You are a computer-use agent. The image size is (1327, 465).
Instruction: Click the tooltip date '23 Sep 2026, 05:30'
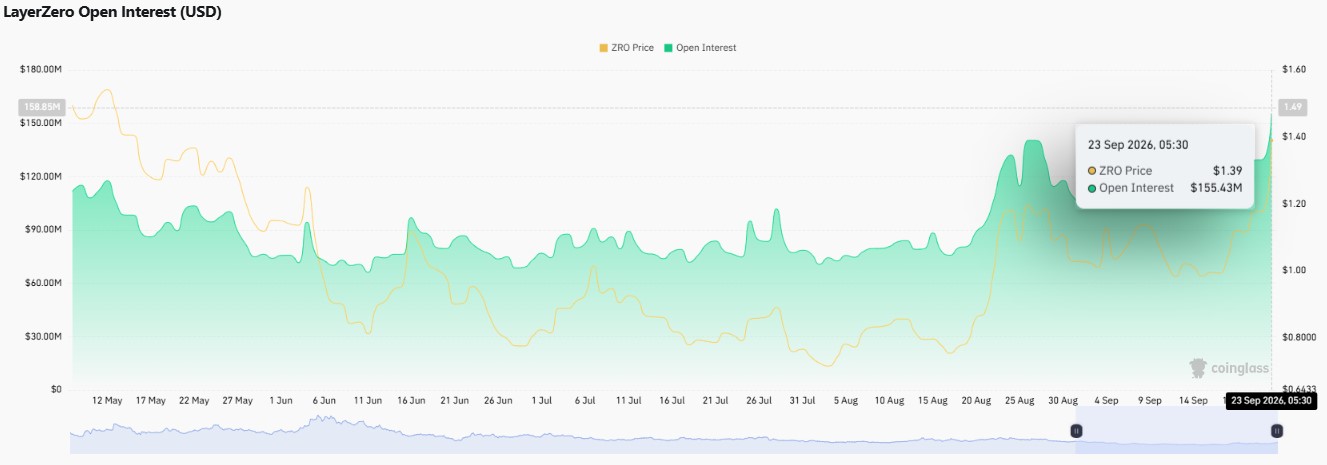pyautogui.click(x=1138, y=144)
